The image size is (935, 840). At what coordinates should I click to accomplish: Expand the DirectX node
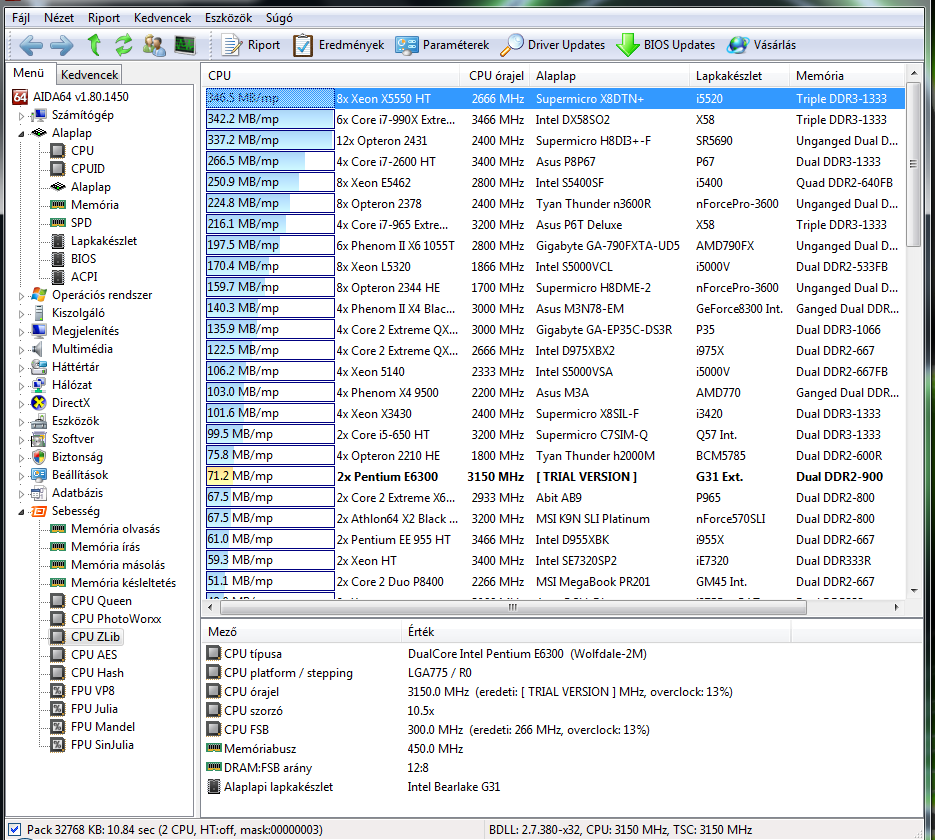(x=21, y=404)
